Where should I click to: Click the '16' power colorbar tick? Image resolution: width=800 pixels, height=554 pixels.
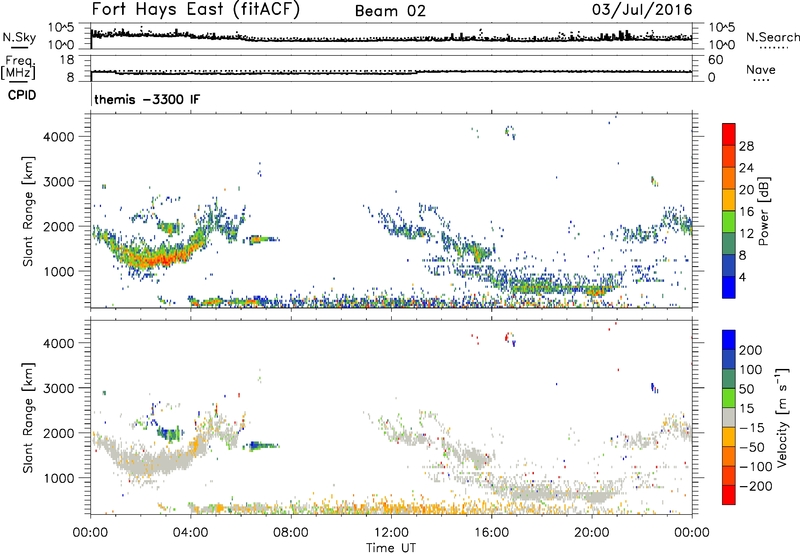tap(746, 212)
